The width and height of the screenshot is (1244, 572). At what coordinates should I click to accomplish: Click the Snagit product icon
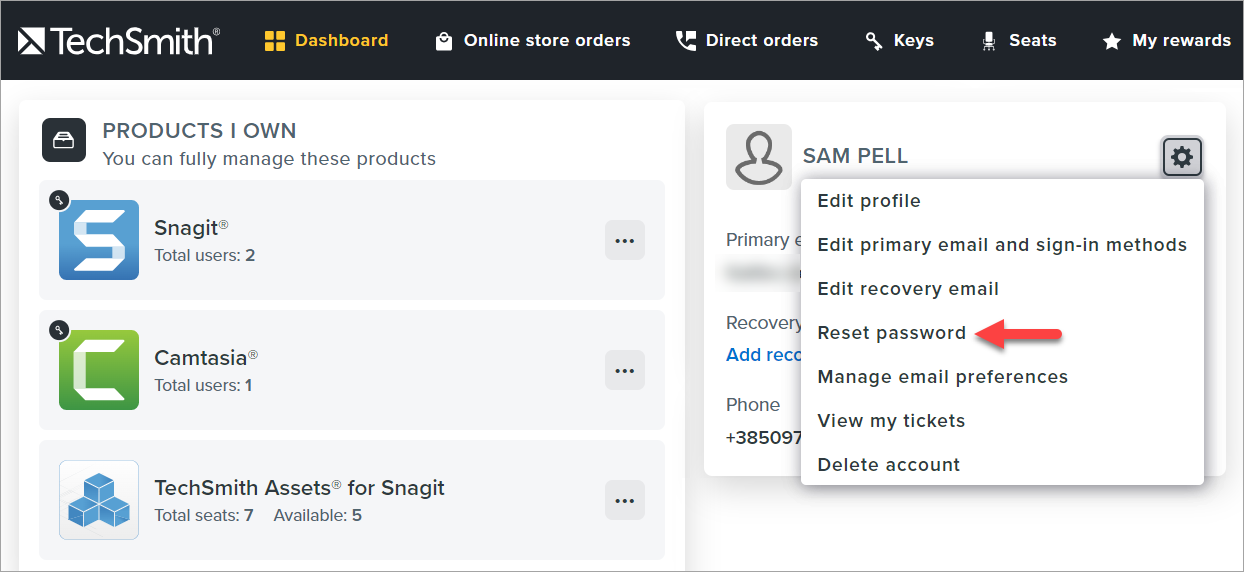point(99,240)
